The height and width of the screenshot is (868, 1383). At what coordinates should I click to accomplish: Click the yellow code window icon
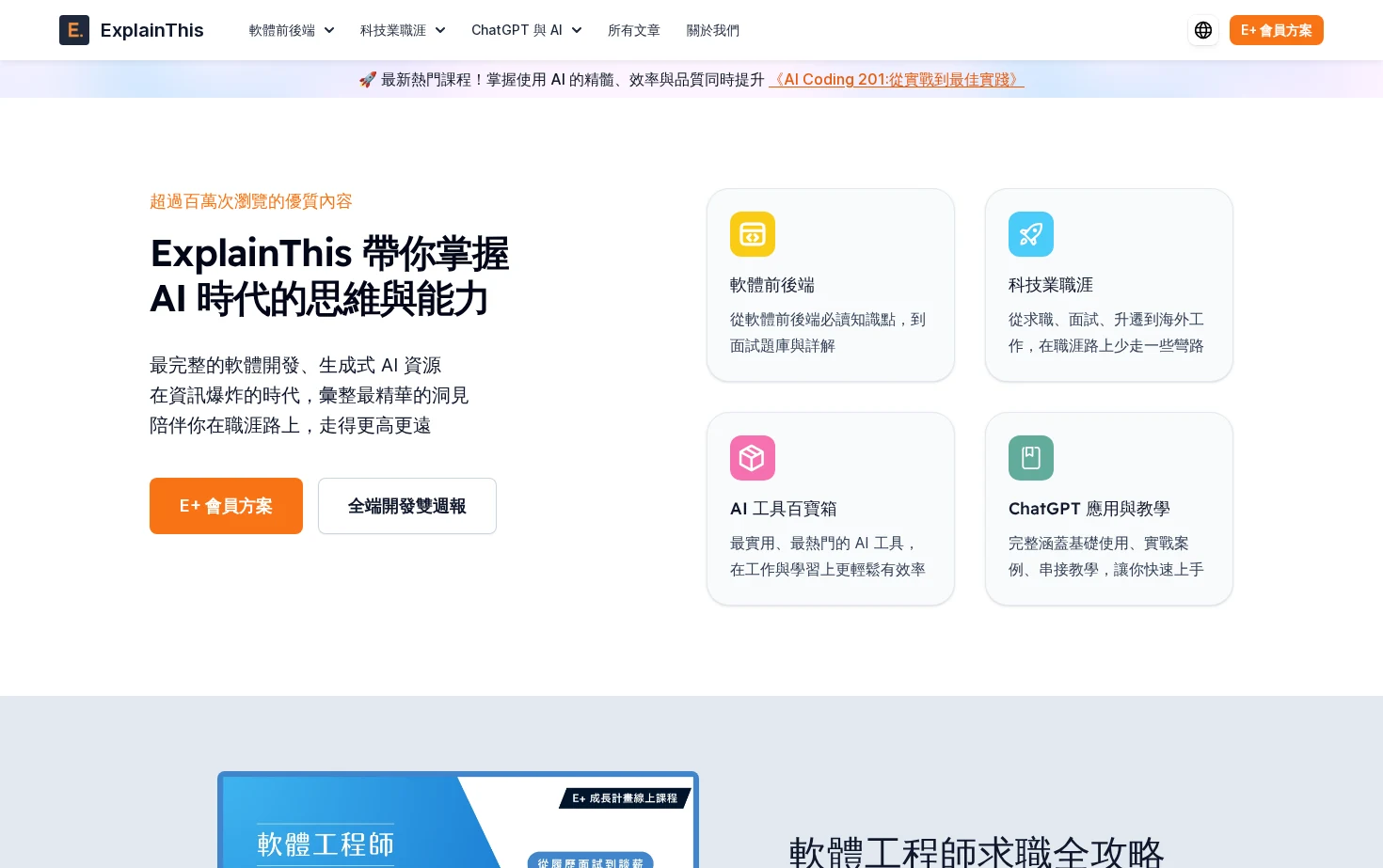point(753,234)
